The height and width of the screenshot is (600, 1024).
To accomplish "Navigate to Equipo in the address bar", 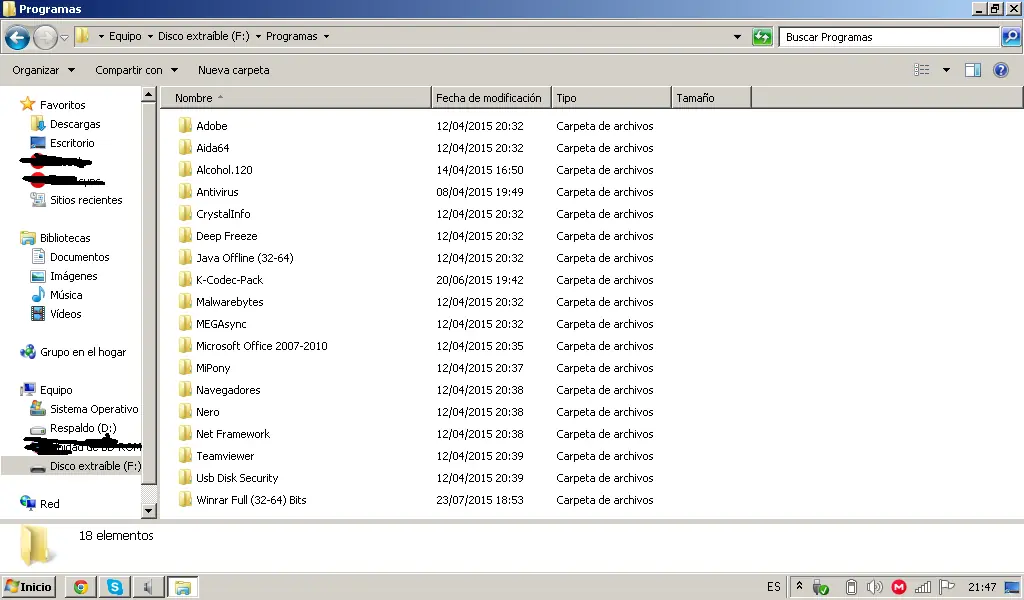I will [x=125, y=37].
